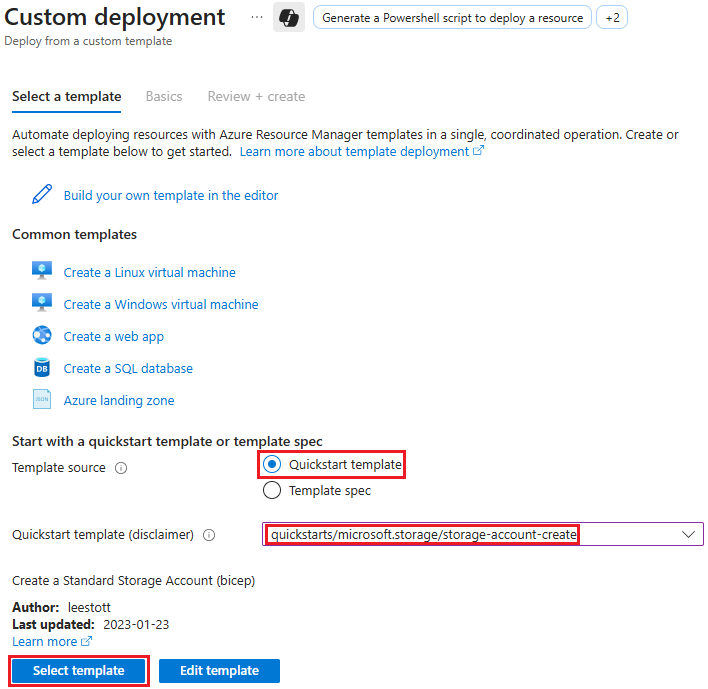708x689 pixels.
Task: Select the Quickstart template radio button
Action: click(x=272, y=464)
